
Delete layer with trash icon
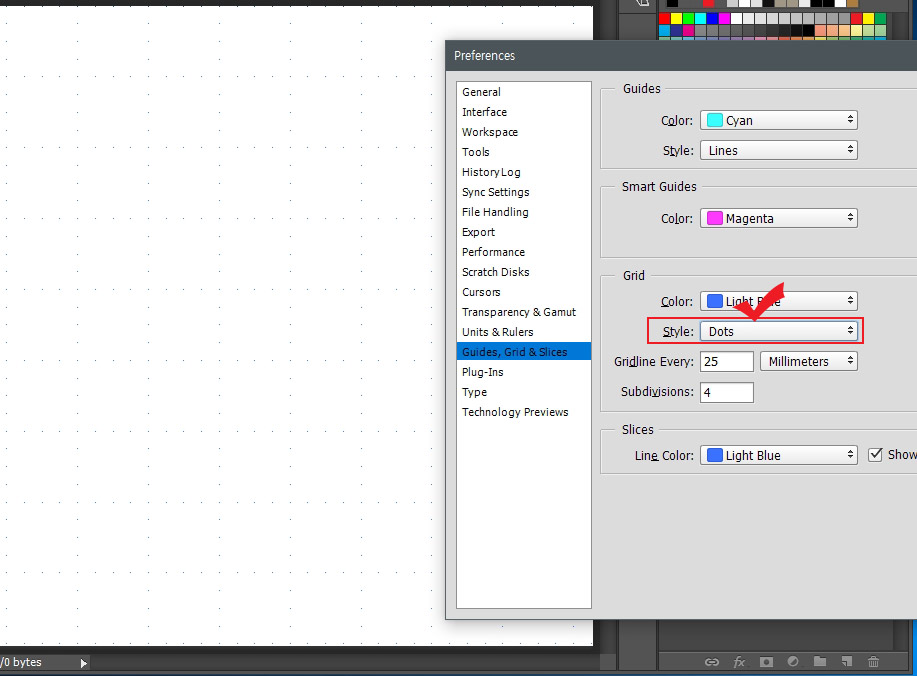873,661
